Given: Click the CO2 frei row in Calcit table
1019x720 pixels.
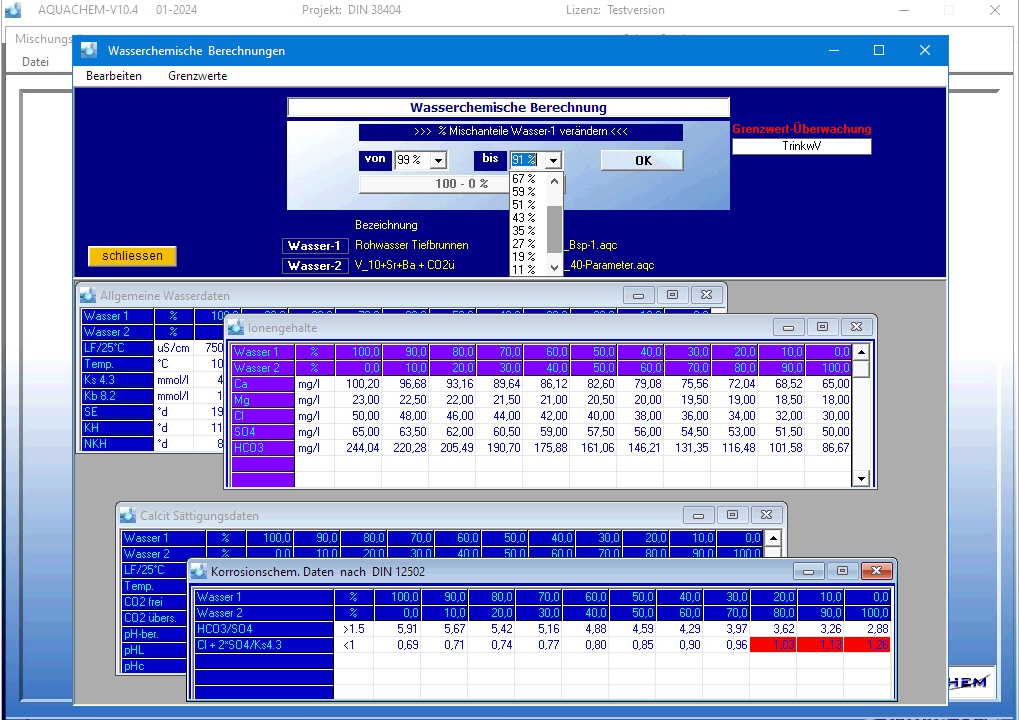Looking at the screenshot, I should [x=154, y=602].
